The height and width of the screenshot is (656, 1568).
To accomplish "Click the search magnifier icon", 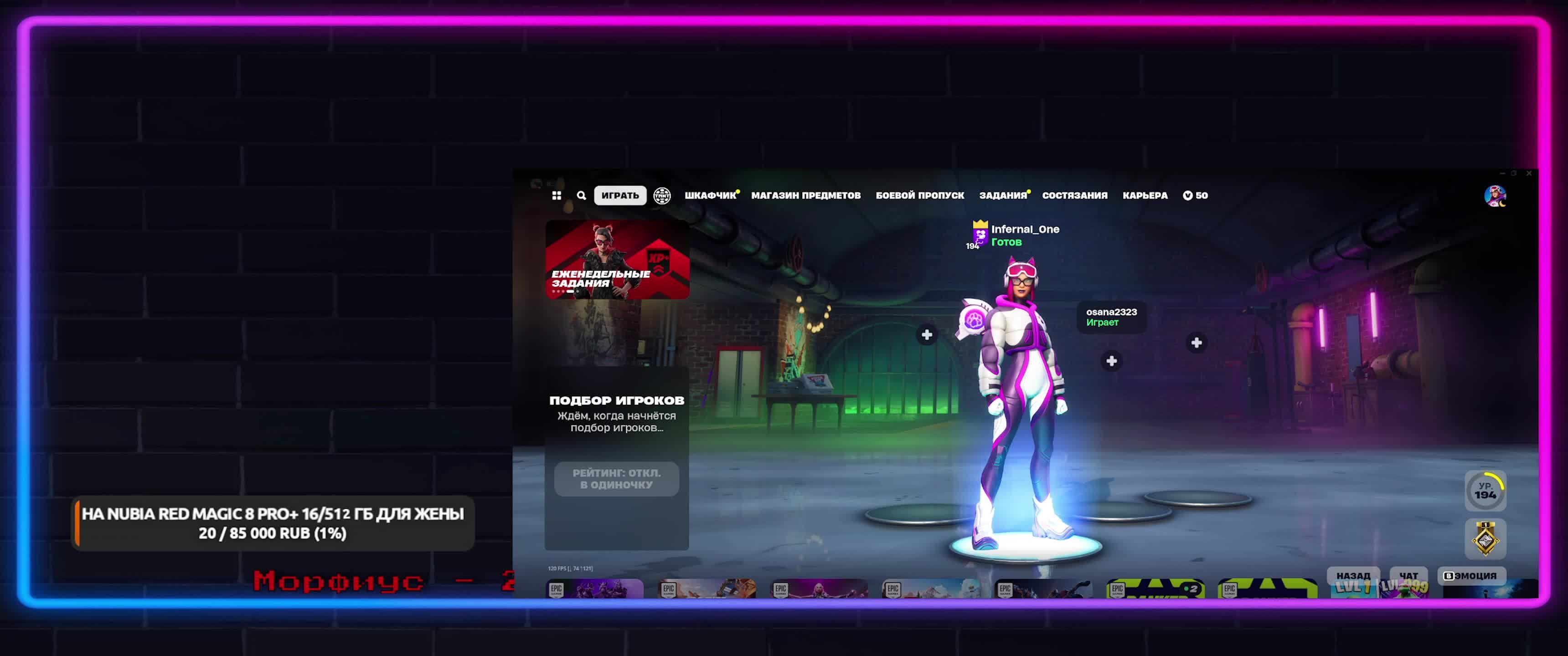I will coord(581,195).
